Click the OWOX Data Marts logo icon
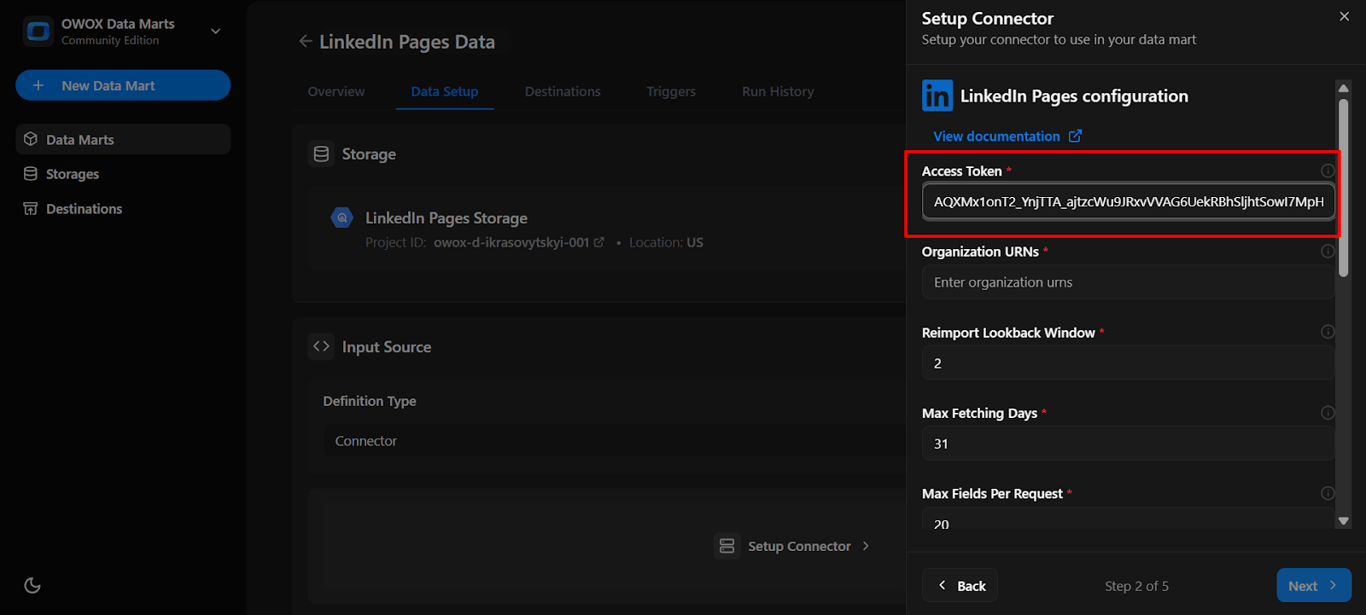Image resolution: width=1366 pixels, height=615 pixels. coord(38,31)
